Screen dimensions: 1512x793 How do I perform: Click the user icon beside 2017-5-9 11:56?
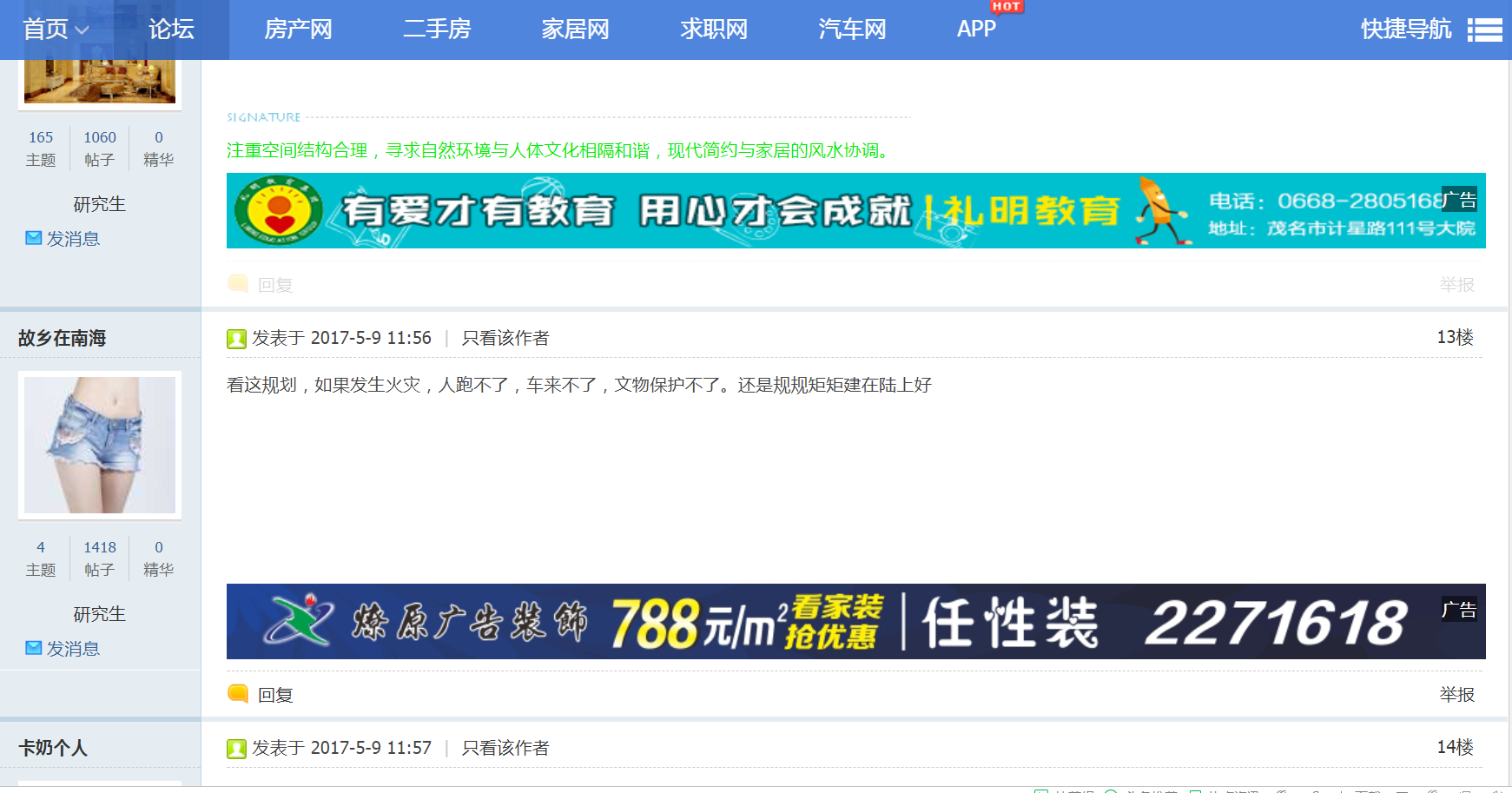pos(236,339)
